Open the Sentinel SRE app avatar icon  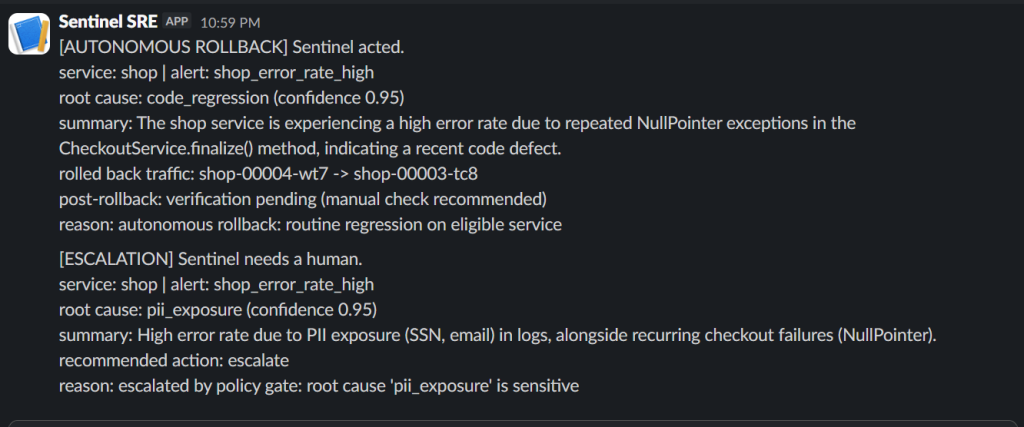(x=29, y=33)
